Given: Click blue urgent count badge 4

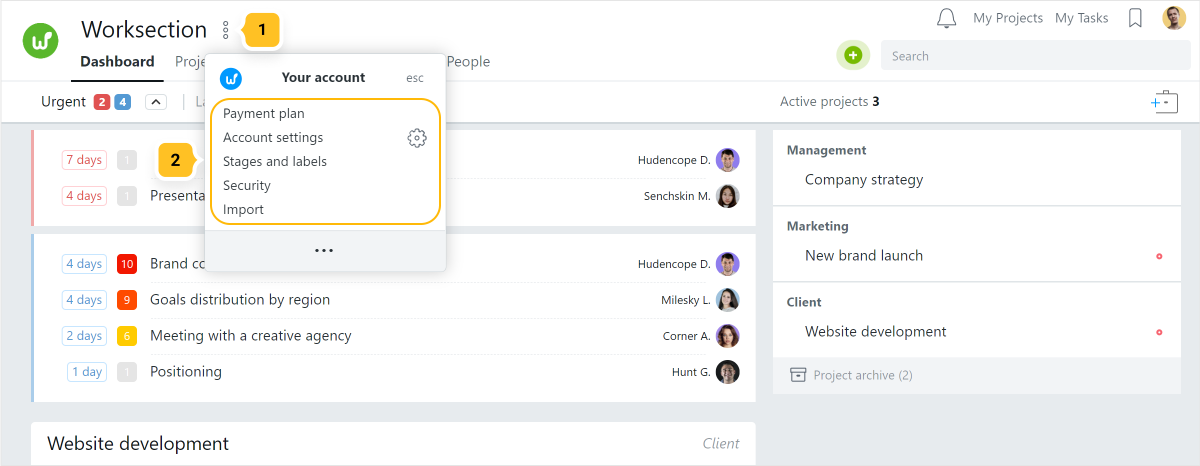Looking at the screenshot, I should [122, 102].
